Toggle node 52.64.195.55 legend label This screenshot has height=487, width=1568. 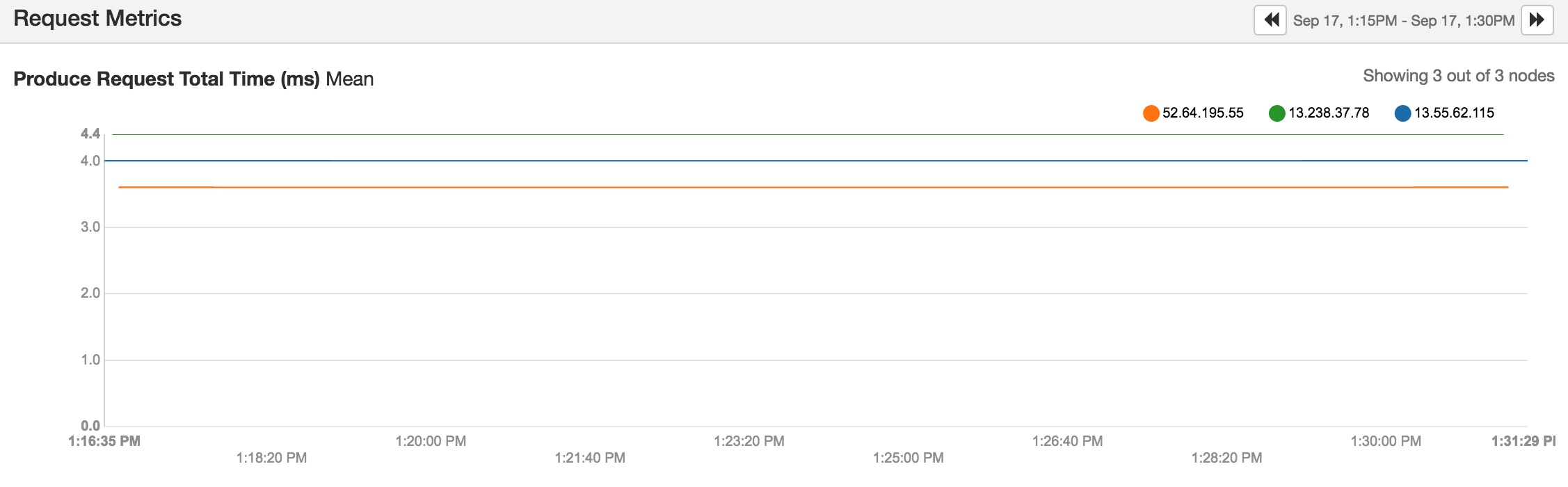tap(1203, 113)
